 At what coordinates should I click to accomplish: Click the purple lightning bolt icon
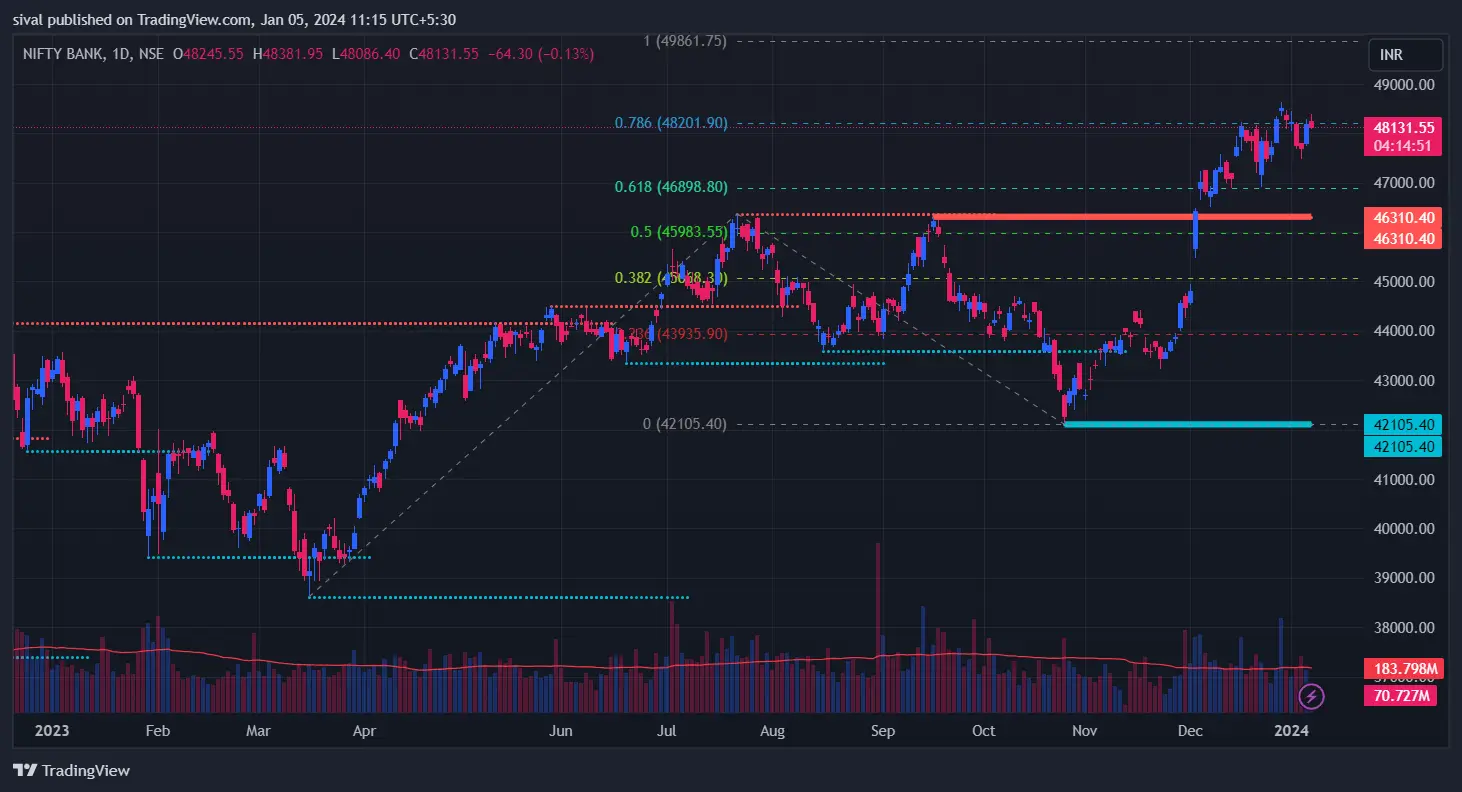1311,696
